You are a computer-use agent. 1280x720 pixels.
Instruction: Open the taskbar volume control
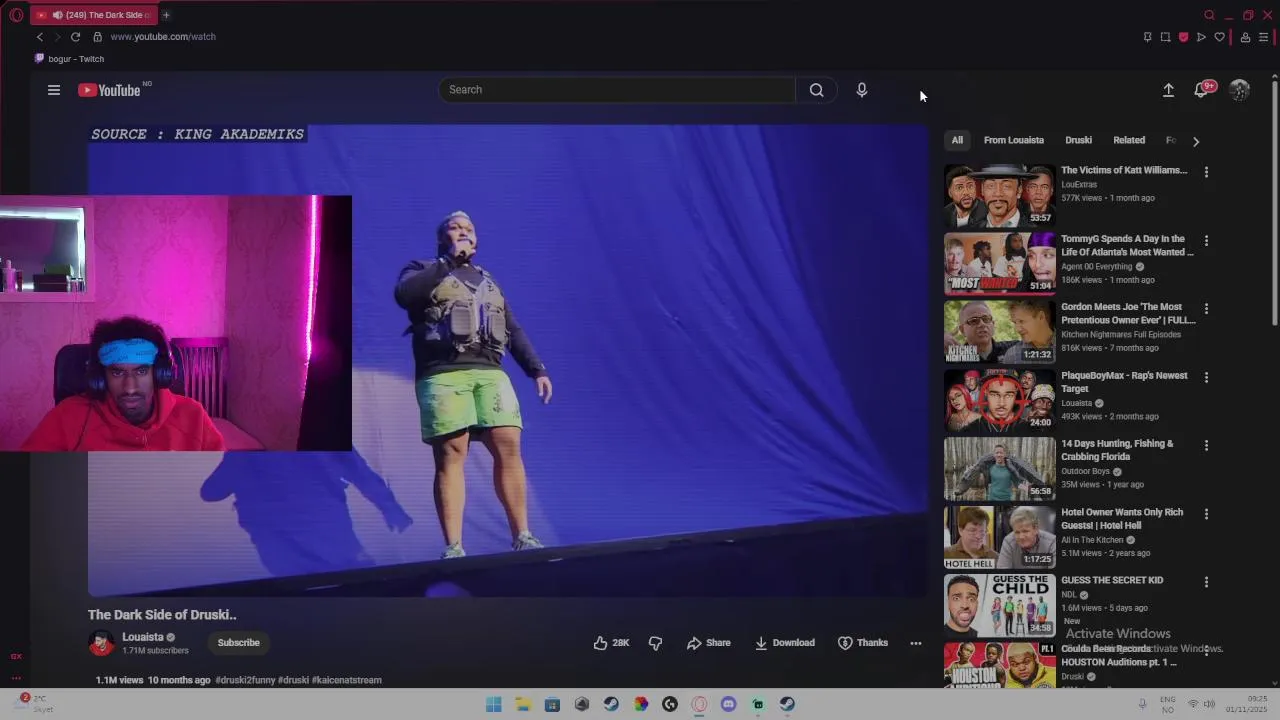click(1209, 704)
